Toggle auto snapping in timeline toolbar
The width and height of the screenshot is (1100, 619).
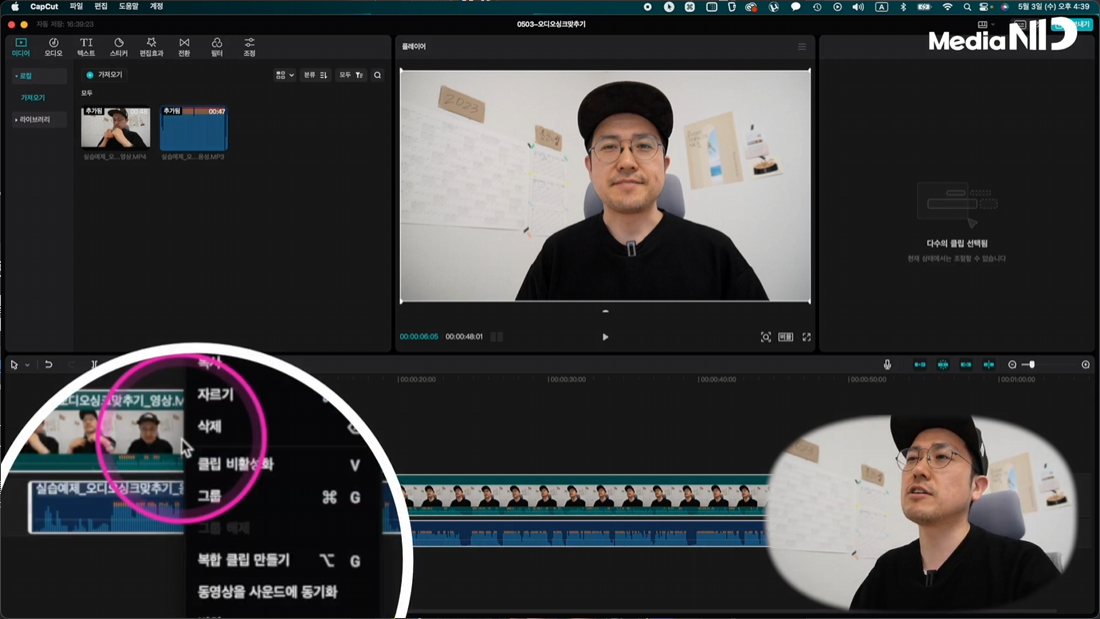click(x=943, y=364)
